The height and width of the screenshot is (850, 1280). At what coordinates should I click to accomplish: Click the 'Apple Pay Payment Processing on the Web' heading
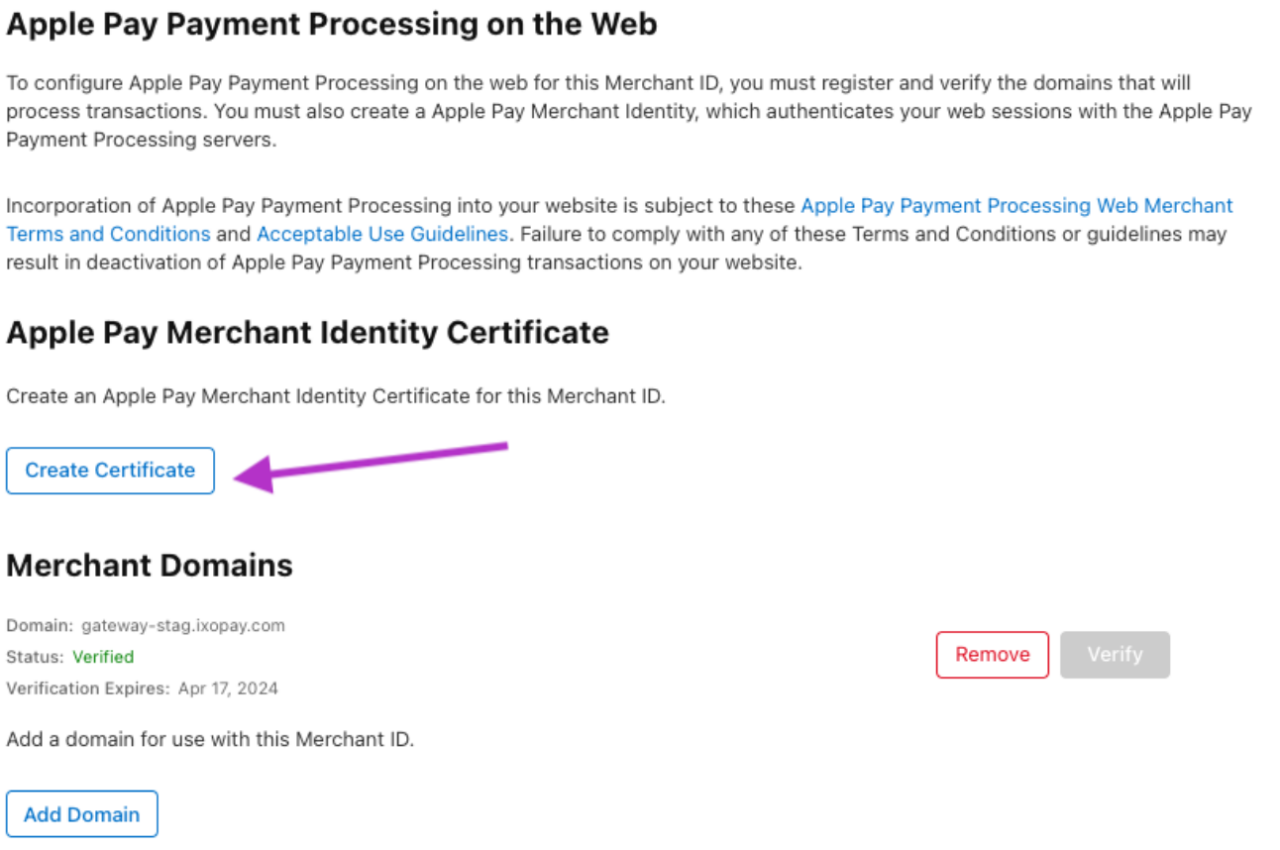click(331, 24)
